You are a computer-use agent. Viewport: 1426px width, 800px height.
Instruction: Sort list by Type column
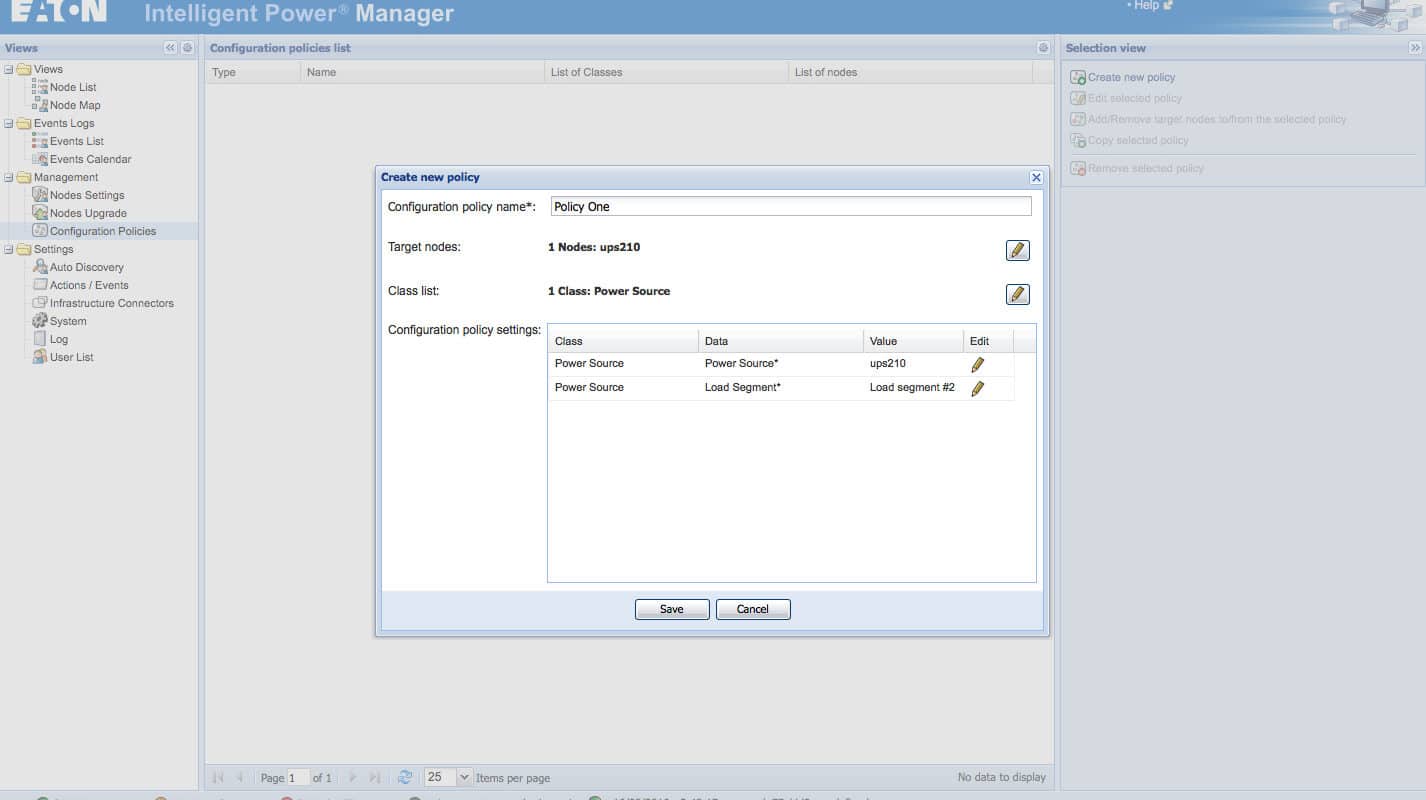[253, 72]
